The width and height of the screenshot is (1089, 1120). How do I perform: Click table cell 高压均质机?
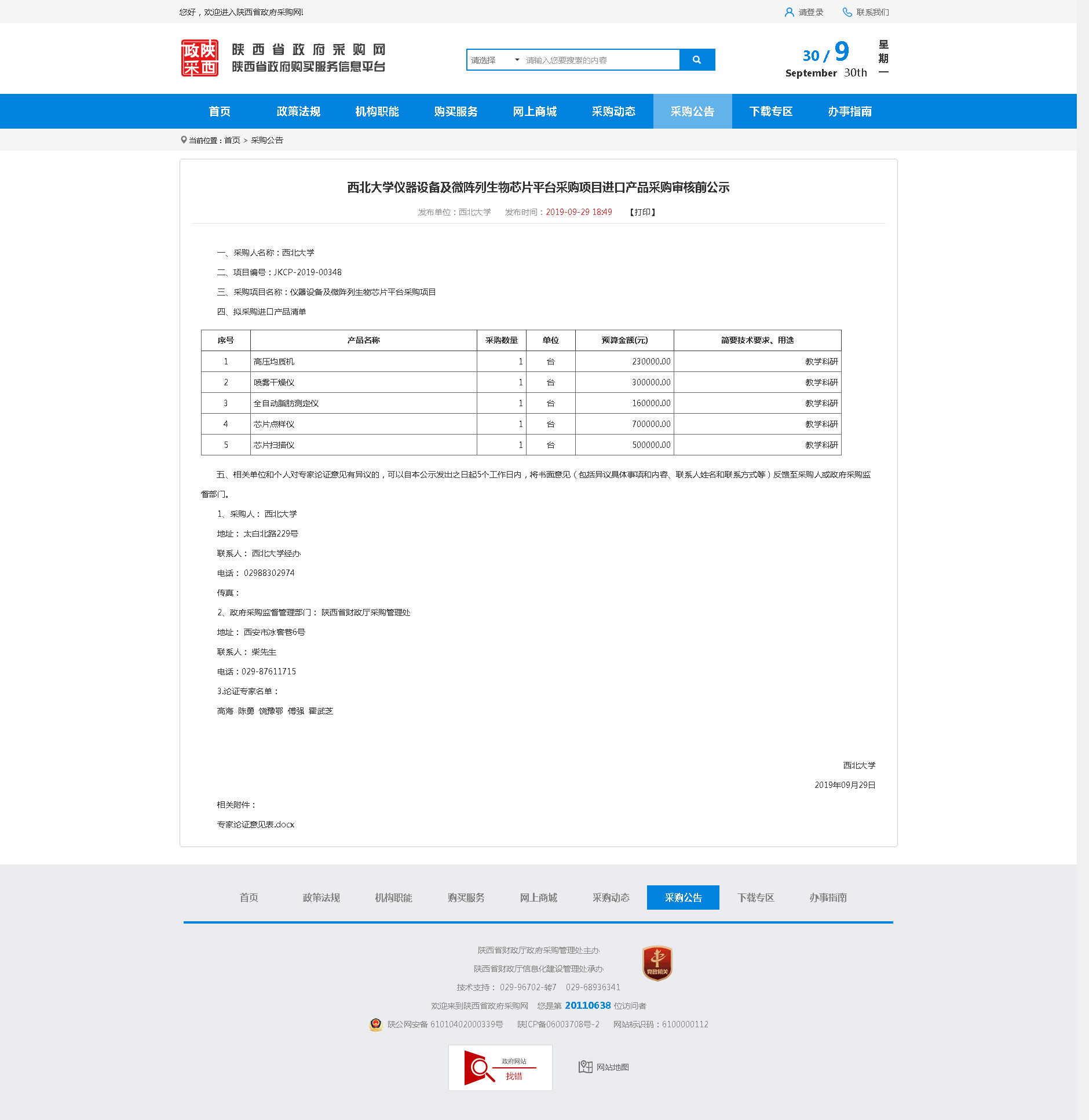pos(364,362)
